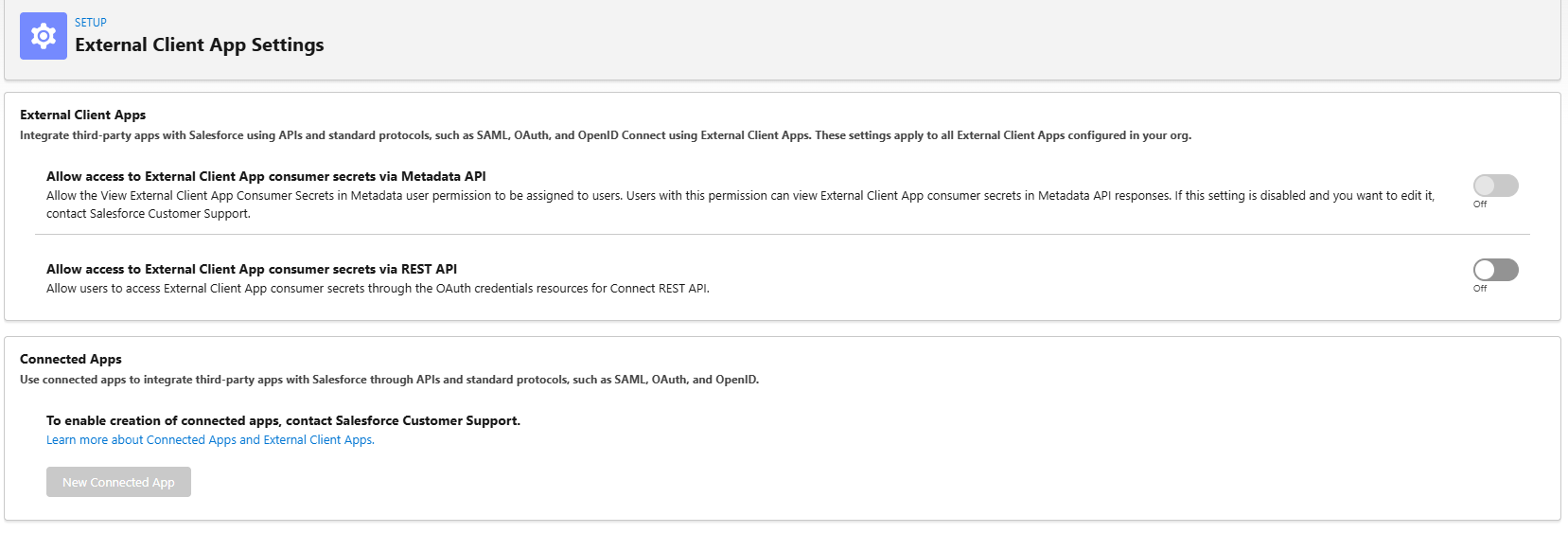Viewport: 1568px width, 533px height.
Task: Click the Off label under Metadata API toggle
Action: point(1480,204)
